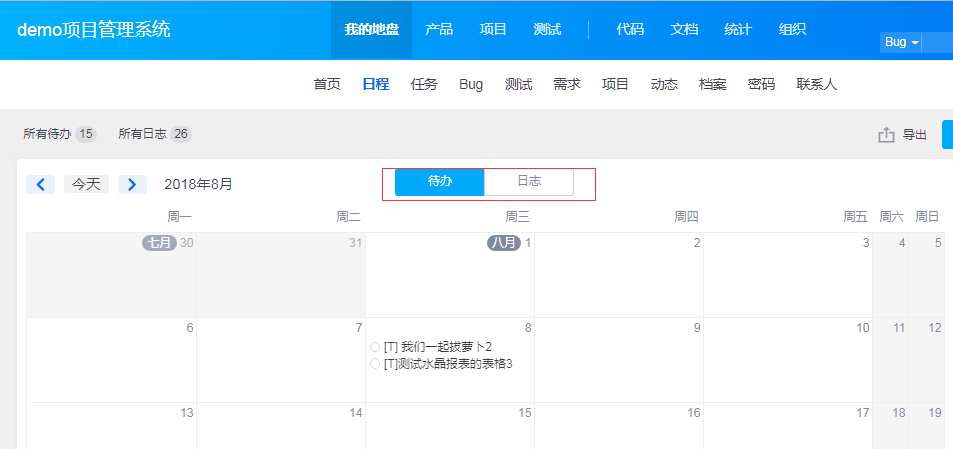Click the export icon beside 导出
Image resolution: width=953 pixels, height=449 pixels.
tap(886, 135)
